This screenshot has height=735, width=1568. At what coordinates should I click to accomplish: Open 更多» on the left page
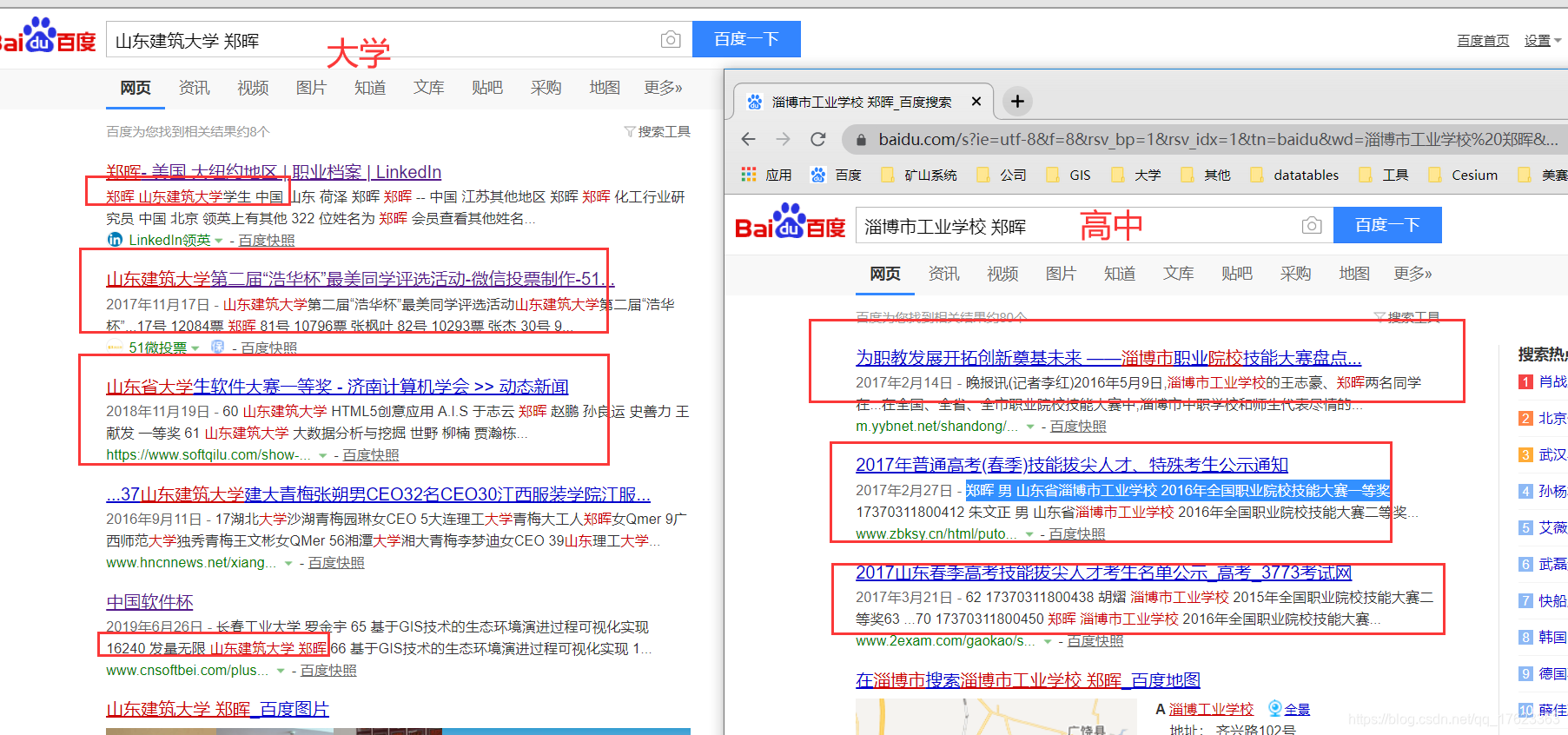click(x=663, y=88)
